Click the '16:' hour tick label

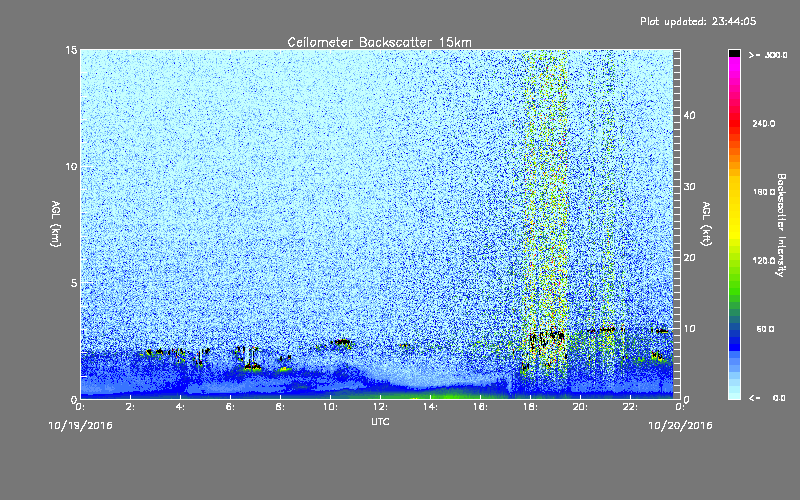point(480,407)
